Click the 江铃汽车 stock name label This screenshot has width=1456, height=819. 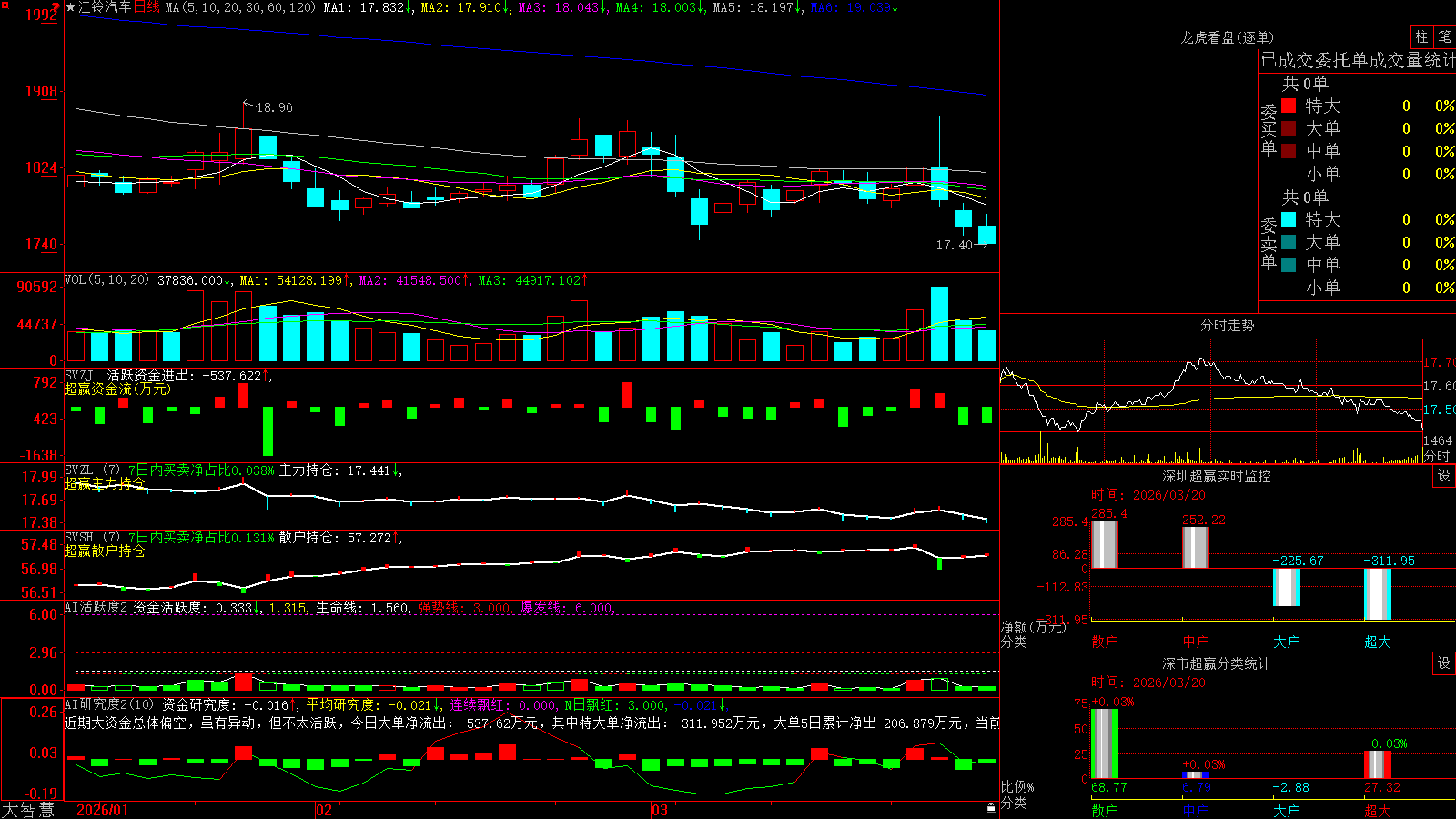(x=105, y=7)
